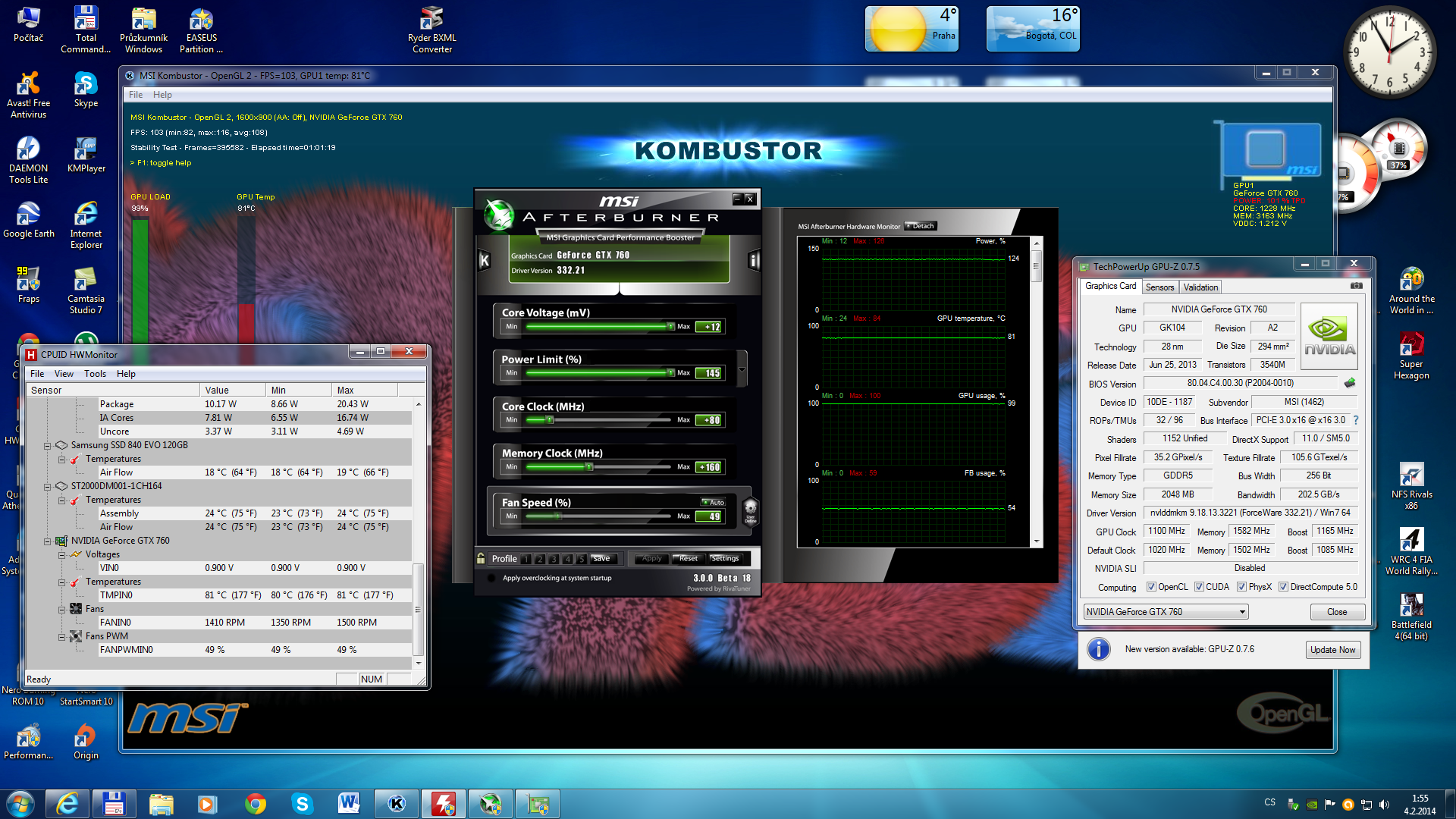Viewport: 1456px width, 819px height.
Task: Open Kombustor via Afterburner's K side button
Action: (485, 261)
